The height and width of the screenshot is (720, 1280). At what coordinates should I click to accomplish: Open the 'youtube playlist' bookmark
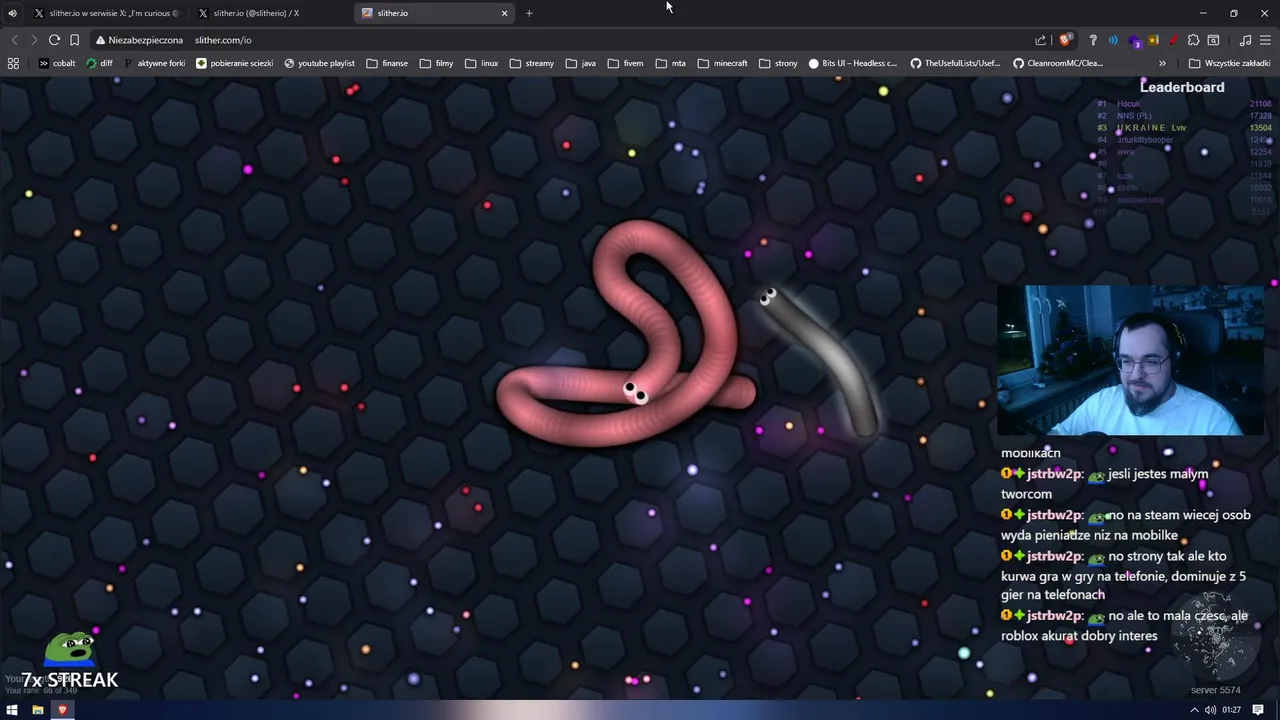click(x=319, y=63)
